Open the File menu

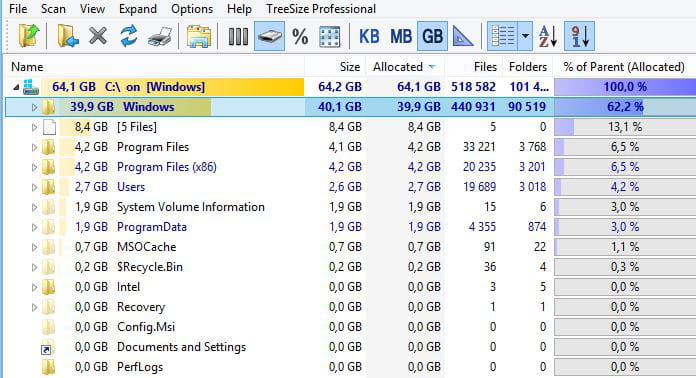pos(18,9)
